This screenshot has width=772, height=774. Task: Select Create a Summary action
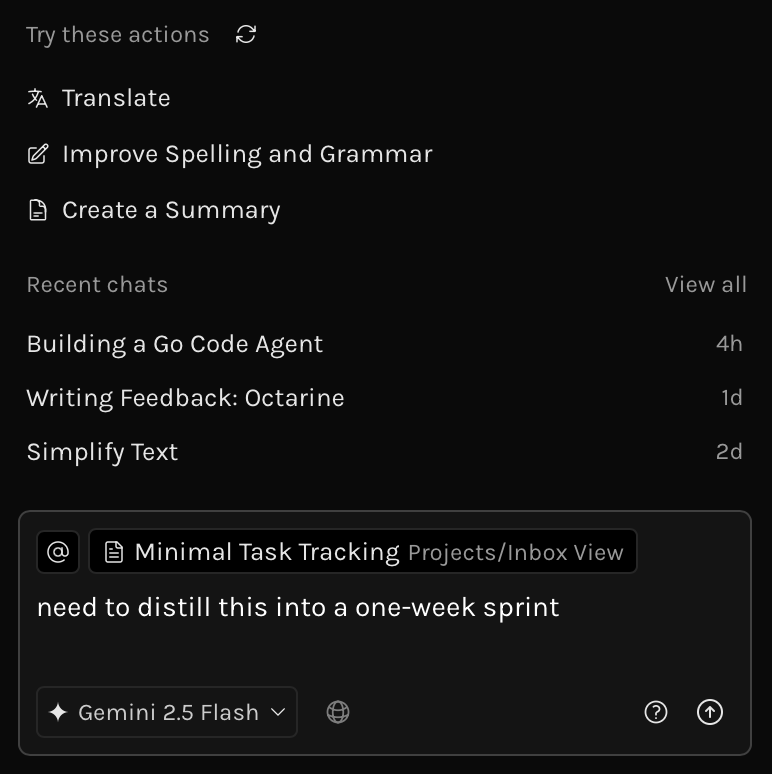171,210
